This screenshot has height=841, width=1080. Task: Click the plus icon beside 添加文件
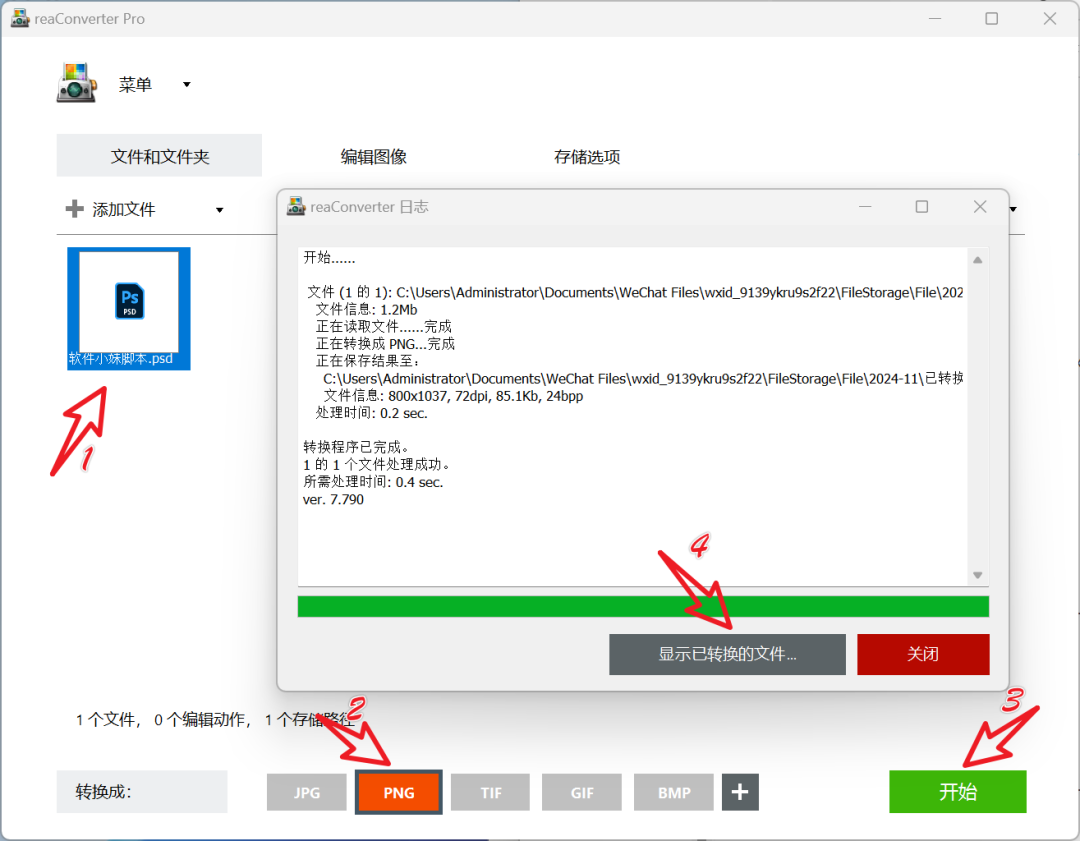point(74,209)
